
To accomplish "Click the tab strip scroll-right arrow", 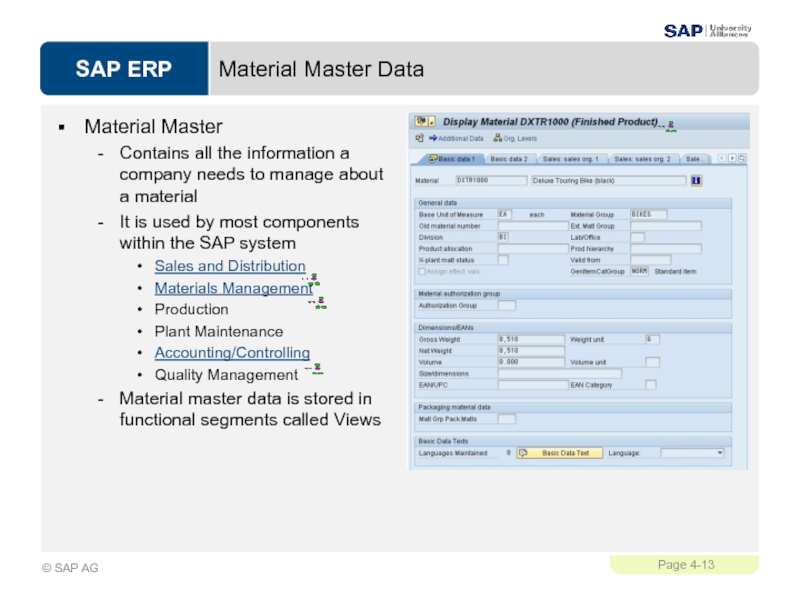I will coord(732,158).
